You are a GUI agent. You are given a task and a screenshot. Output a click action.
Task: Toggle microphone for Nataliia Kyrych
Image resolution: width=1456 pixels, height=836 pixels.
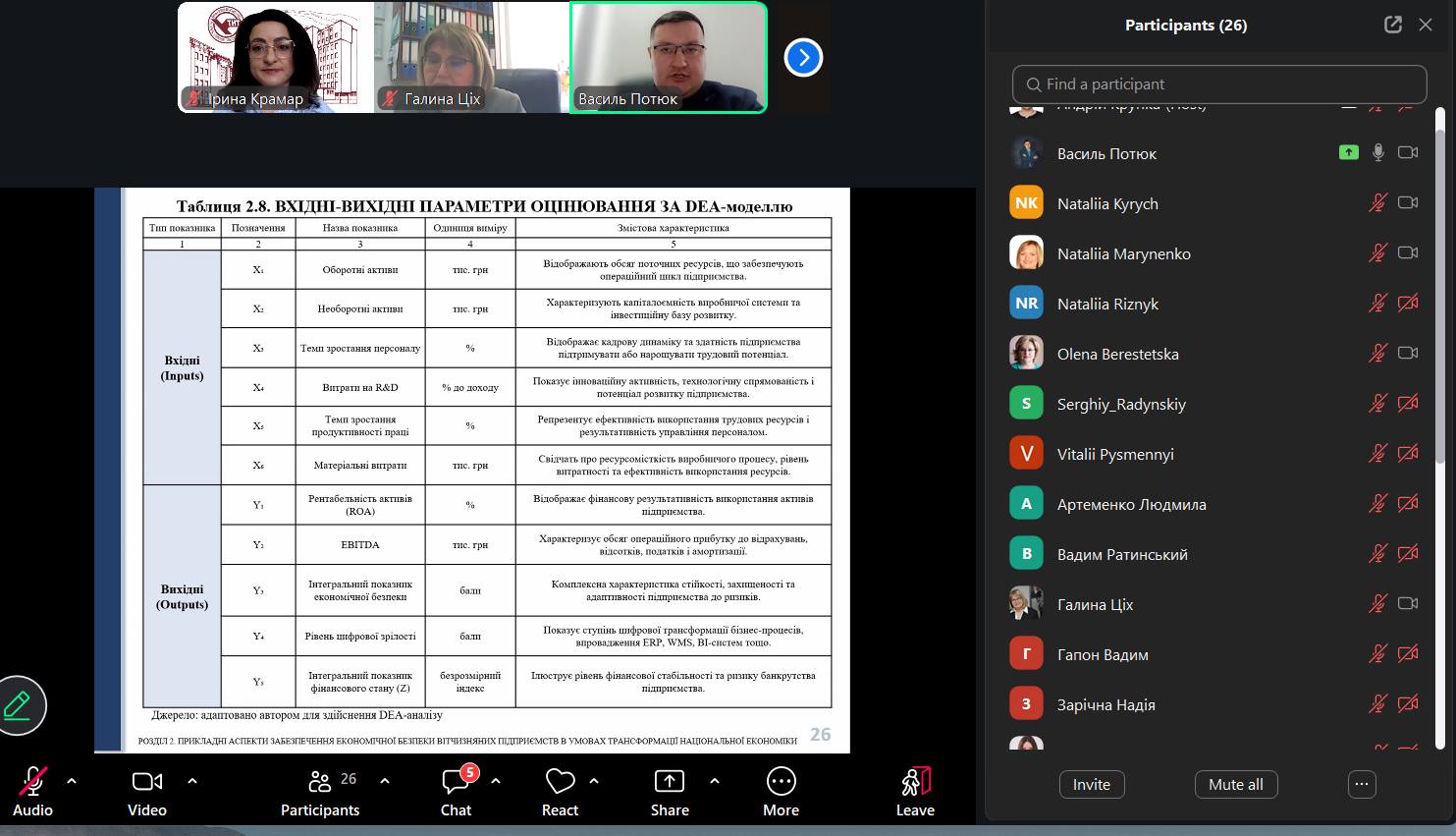point(1377,203)
